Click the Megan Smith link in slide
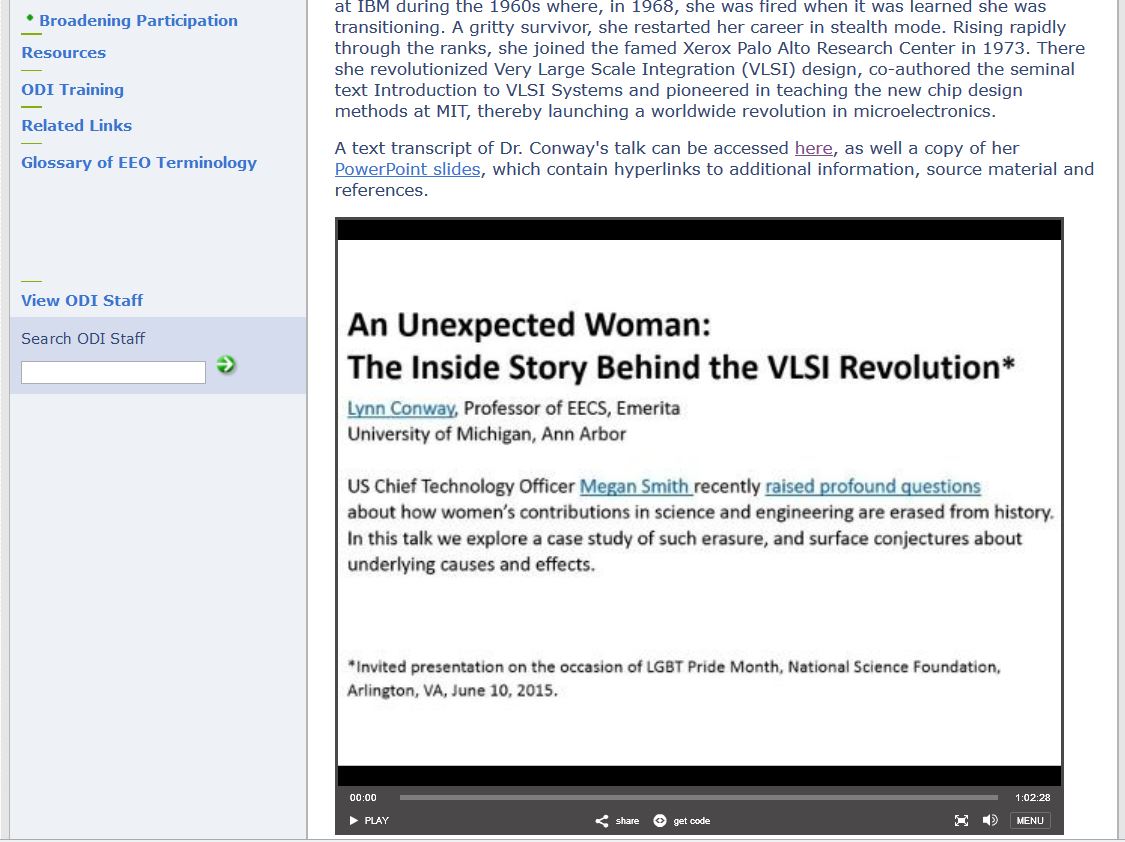 [x=635, y=487]
